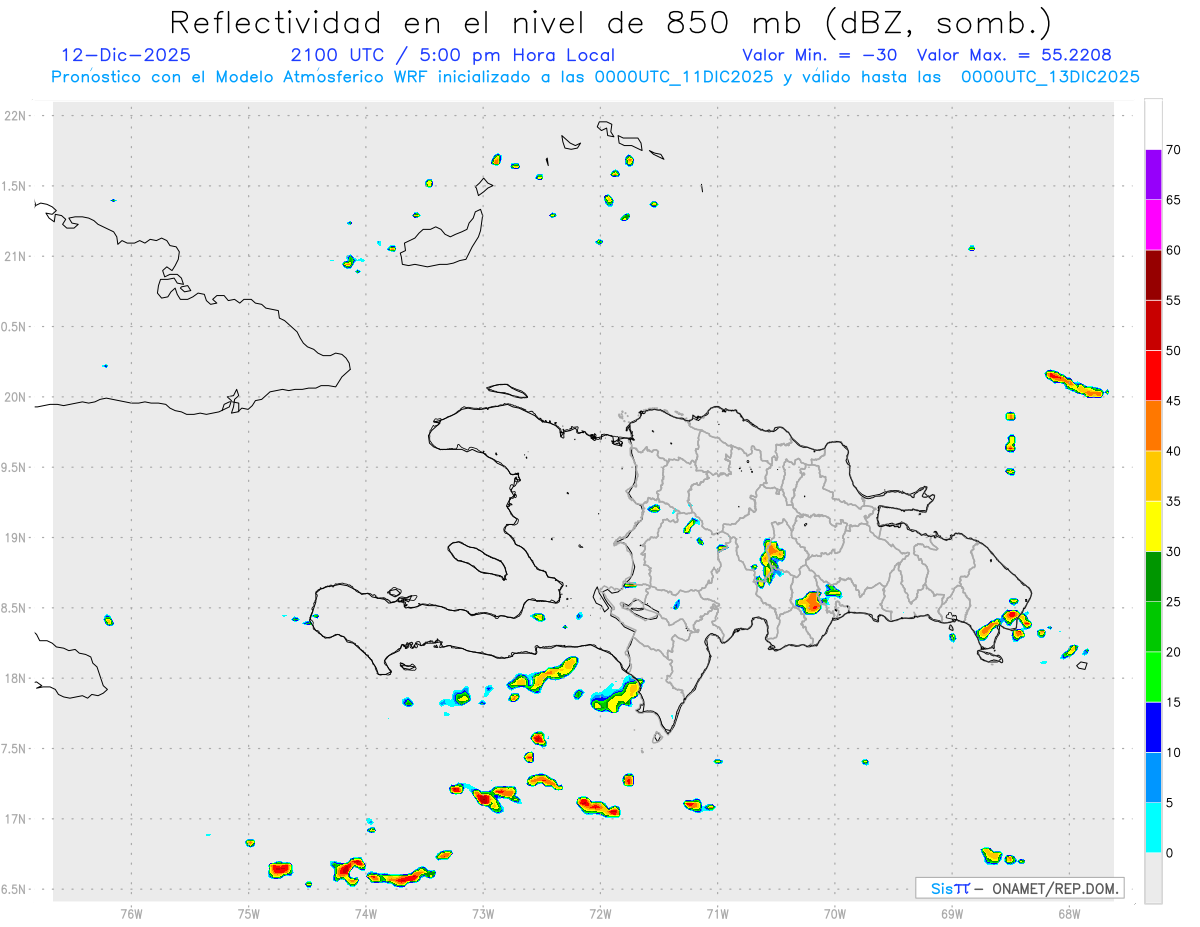The width and height of the screenshot is (1200, 927).
Task: Click the "70" color bar tick label
Action: 1174,150
